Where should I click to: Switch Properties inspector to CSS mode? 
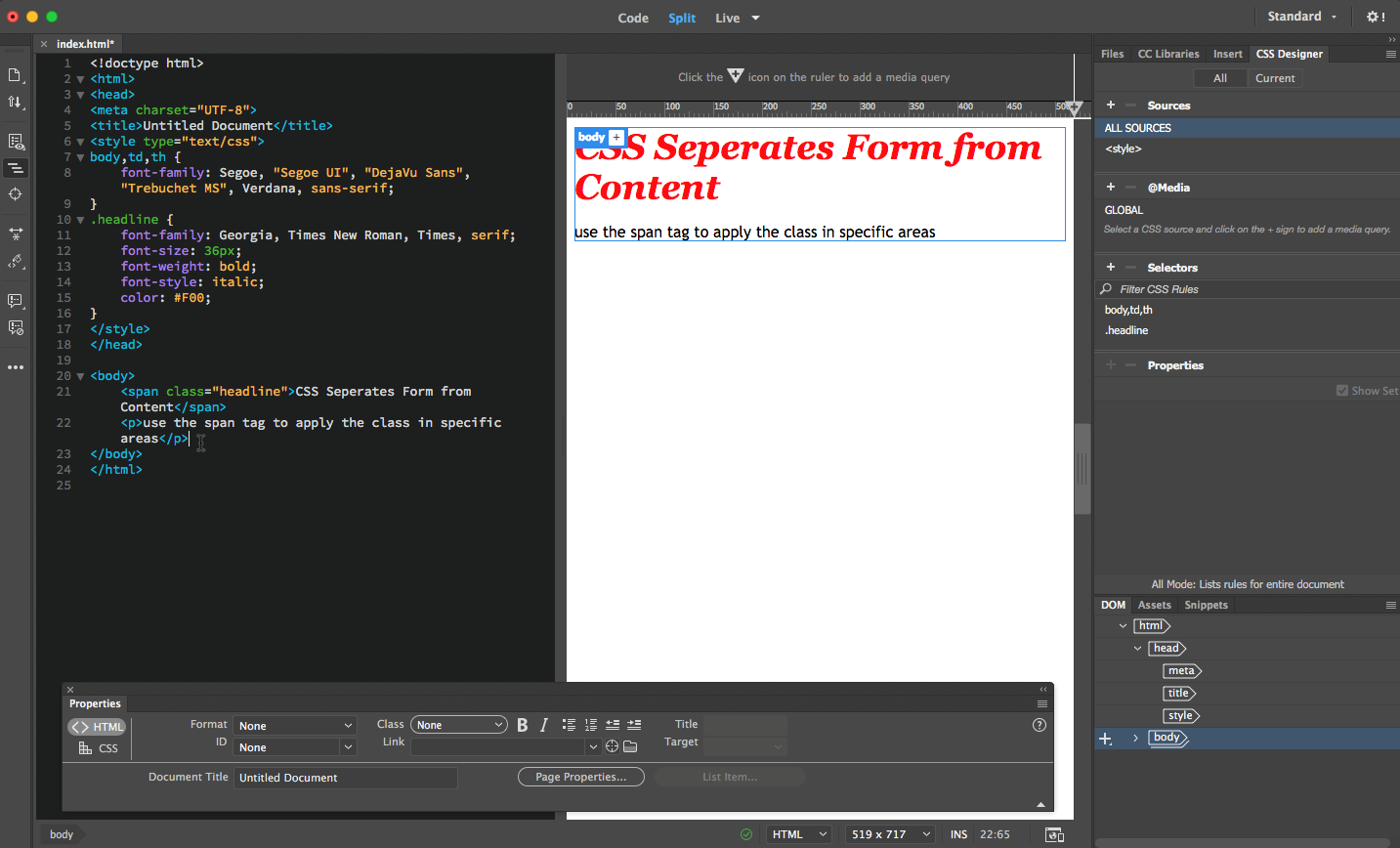click(99, 748)
